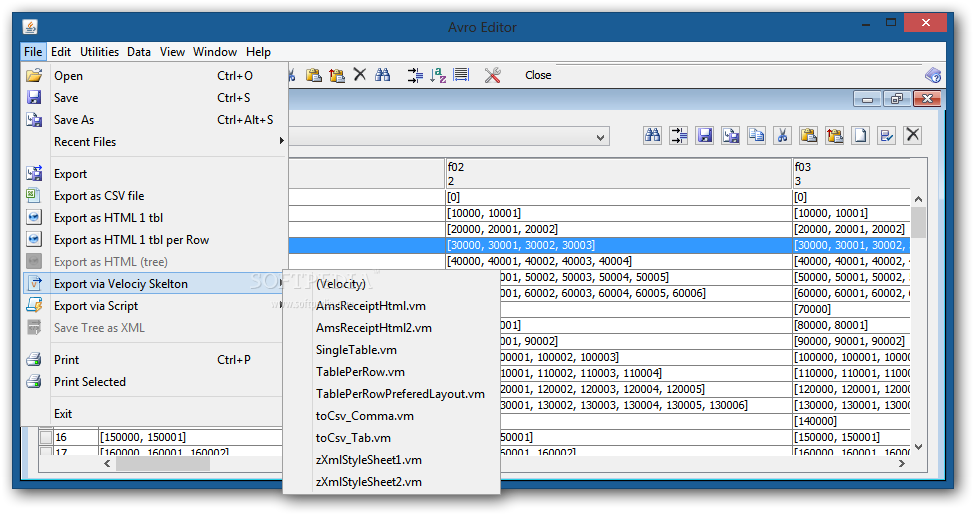Open the Edit menu
The image size is (974, 515).
[x=61, y=52]
